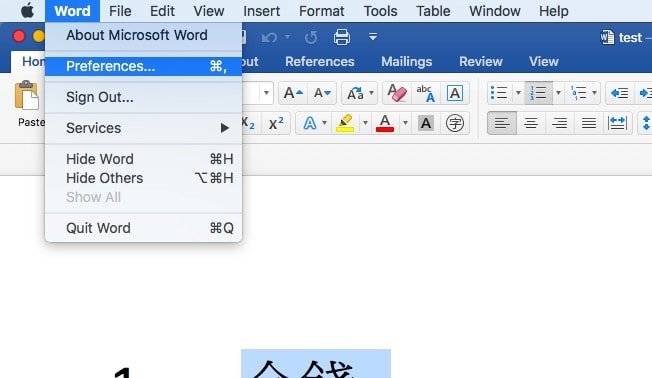Image resolution: width=652 pixels, height=378 pixels.
Task: Click the Undo arrow icon
Action: tap(269, 37)
